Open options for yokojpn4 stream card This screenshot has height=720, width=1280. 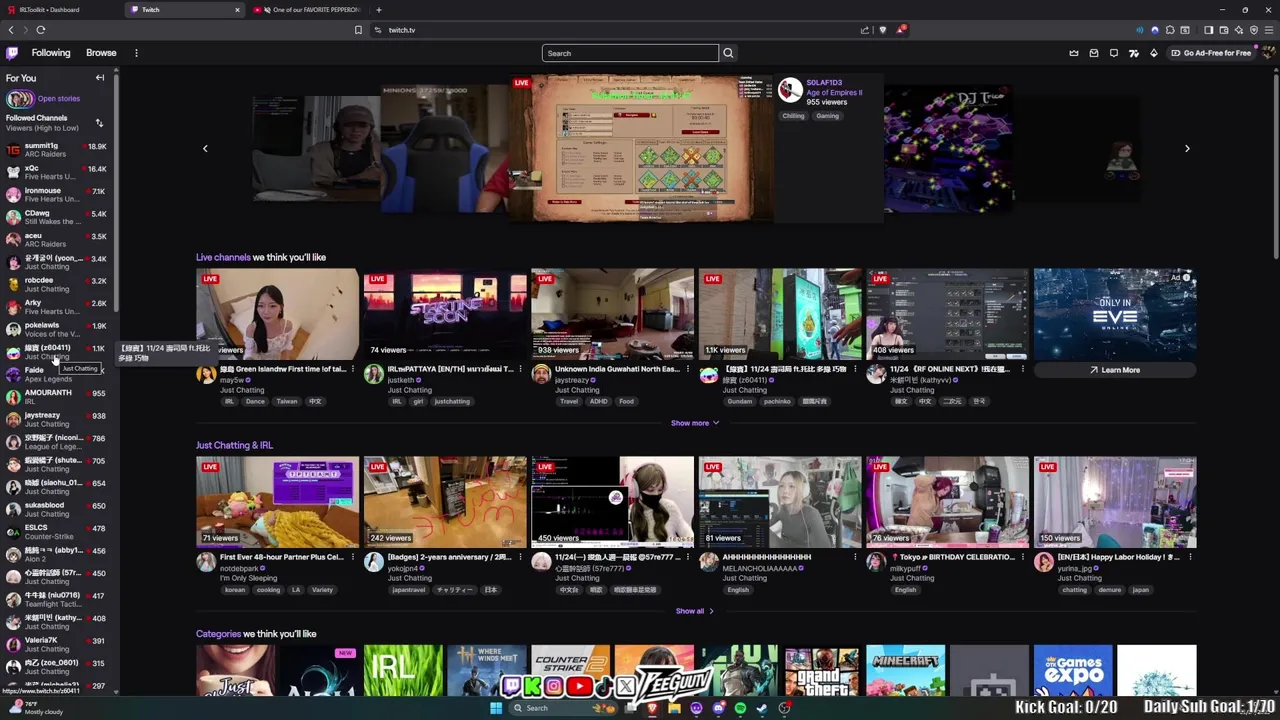520,557
